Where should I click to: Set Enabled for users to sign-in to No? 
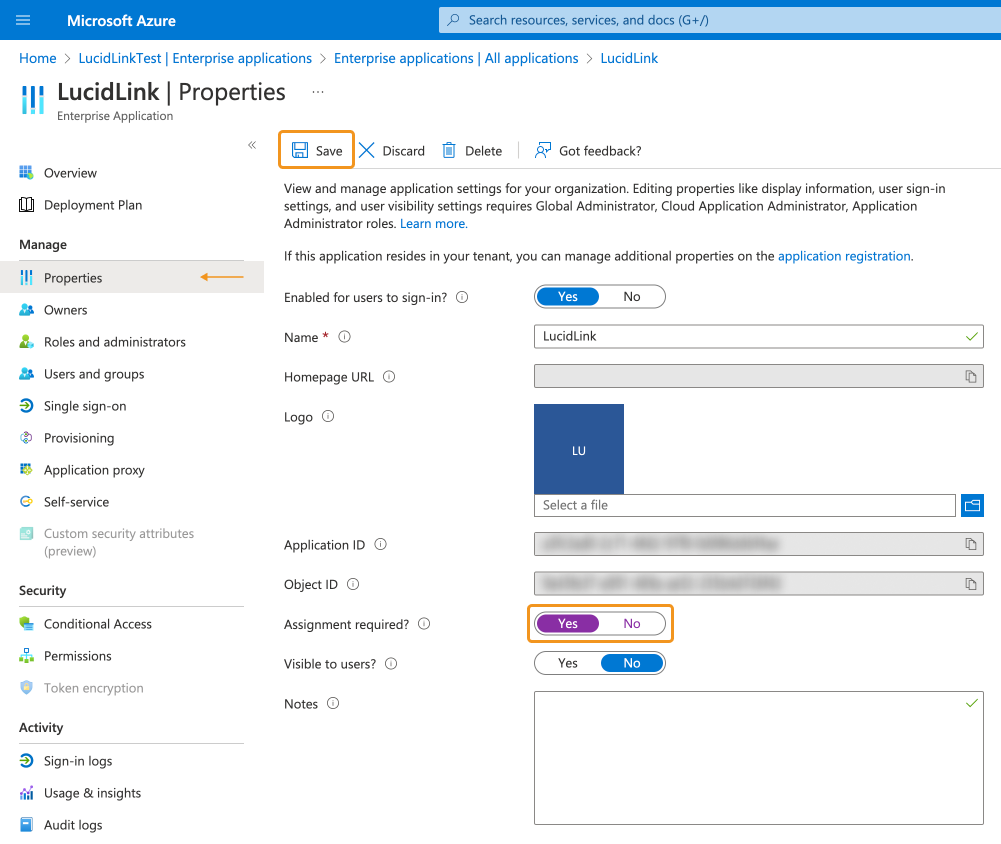point(632,296)
